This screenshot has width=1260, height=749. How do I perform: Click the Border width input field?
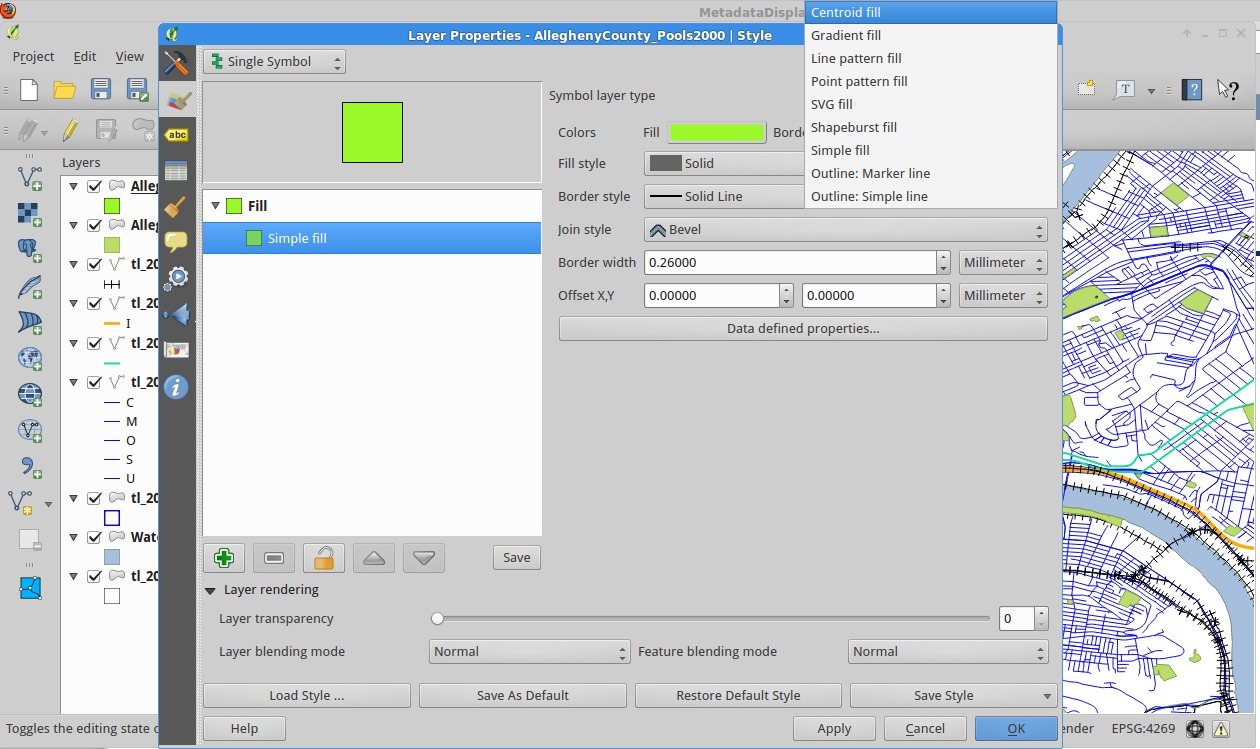click(790, 263)
